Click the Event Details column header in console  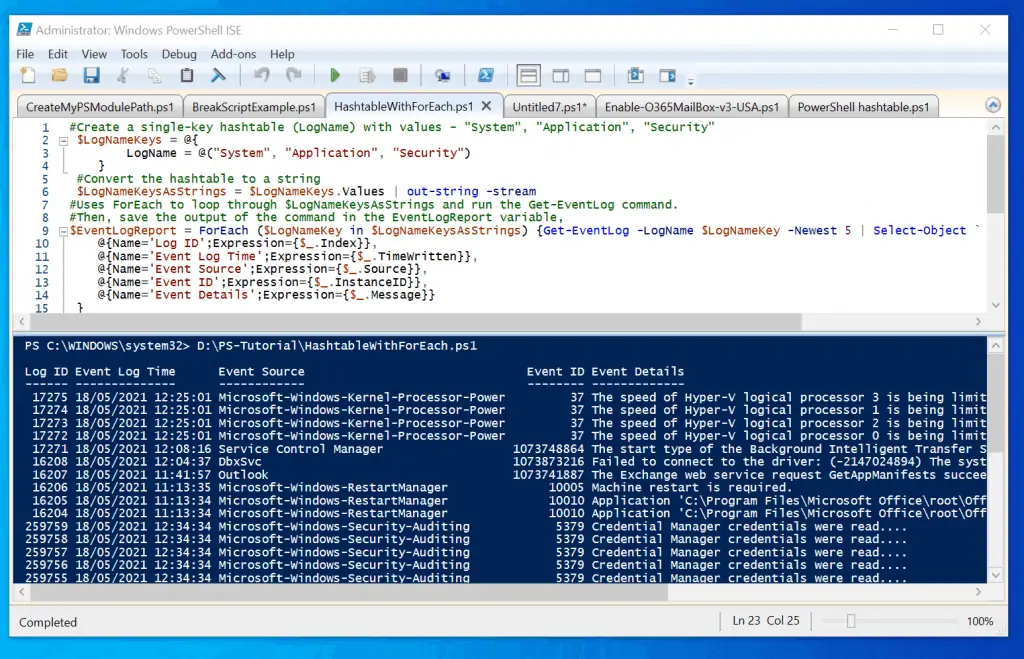tap(637, 372)
